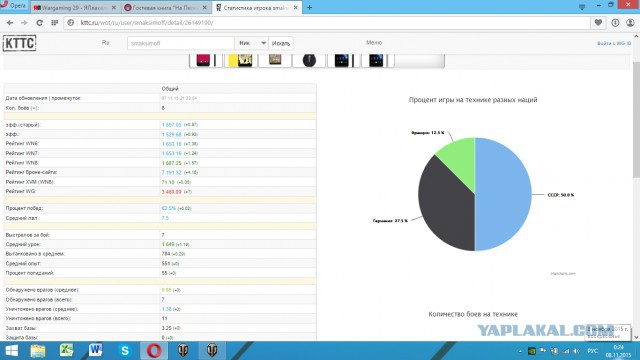
Task: Click the KTTC site logo
Action: pyautogui.click(x=19, y=43)
